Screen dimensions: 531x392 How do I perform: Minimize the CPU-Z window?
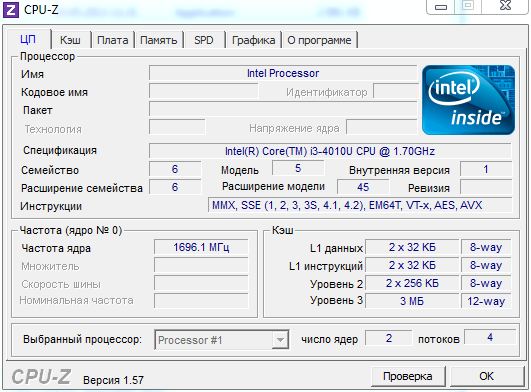pyautogui.click(x=441, y=7)
